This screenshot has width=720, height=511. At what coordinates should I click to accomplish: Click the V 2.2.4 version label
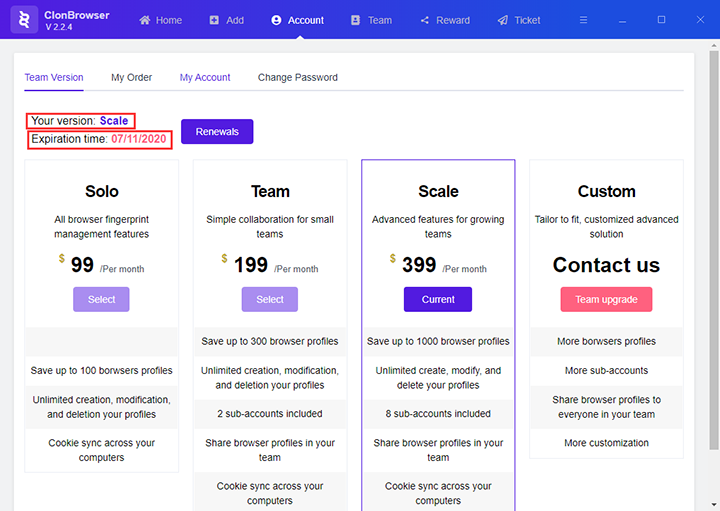tap(59, 27)
